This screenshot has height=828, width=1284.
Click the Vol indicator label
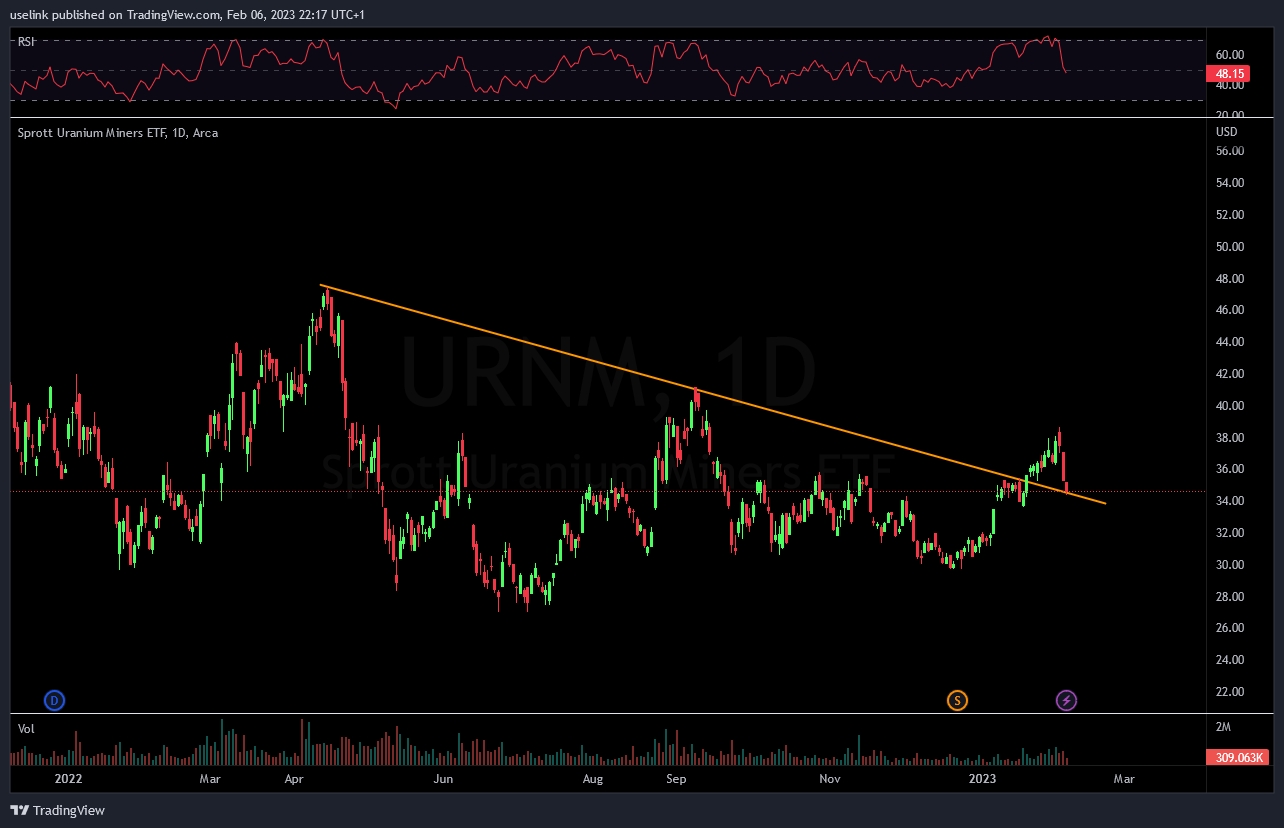[x=26, y=729]
